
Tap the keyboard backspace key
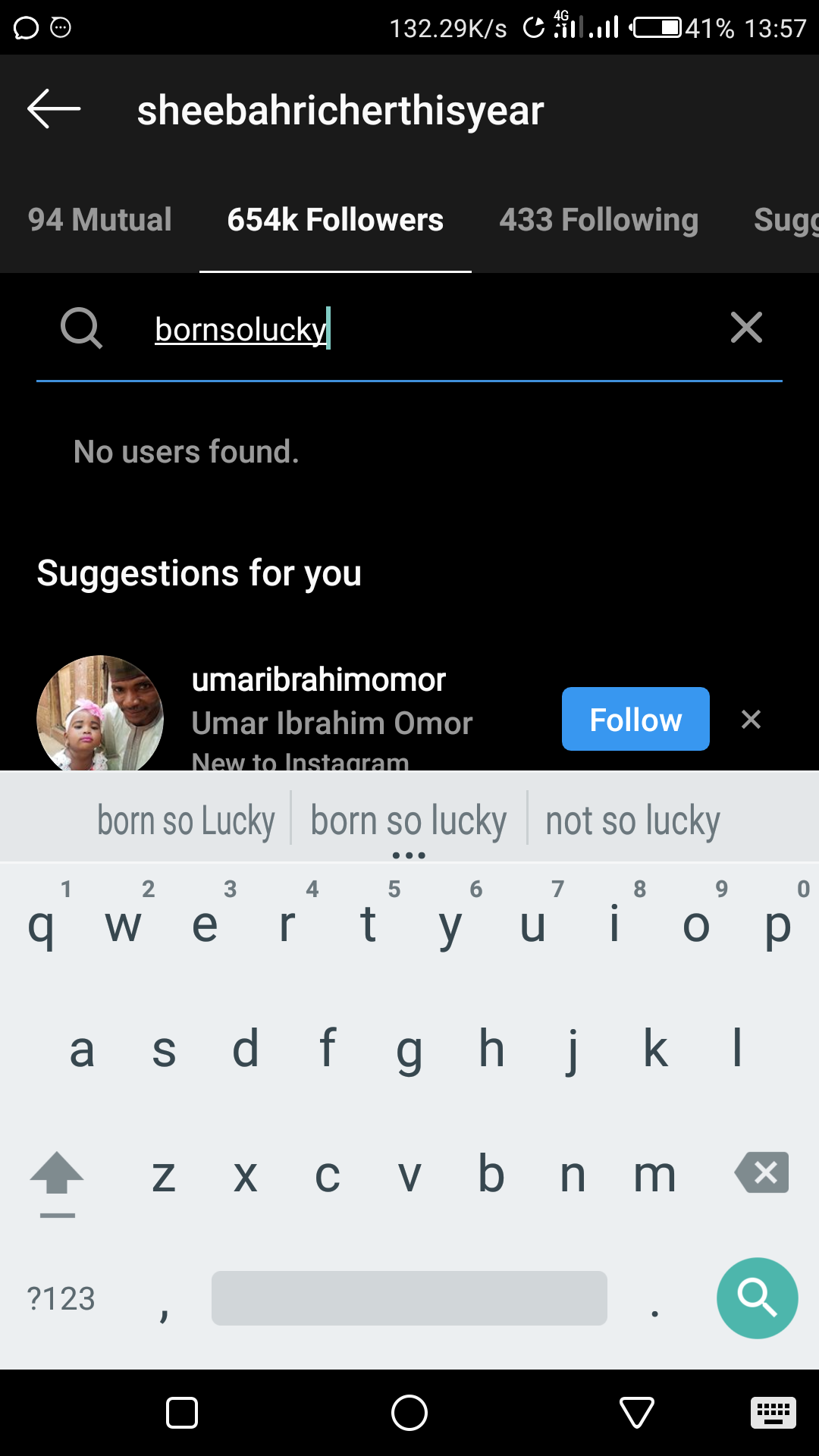pos(761,1172)
